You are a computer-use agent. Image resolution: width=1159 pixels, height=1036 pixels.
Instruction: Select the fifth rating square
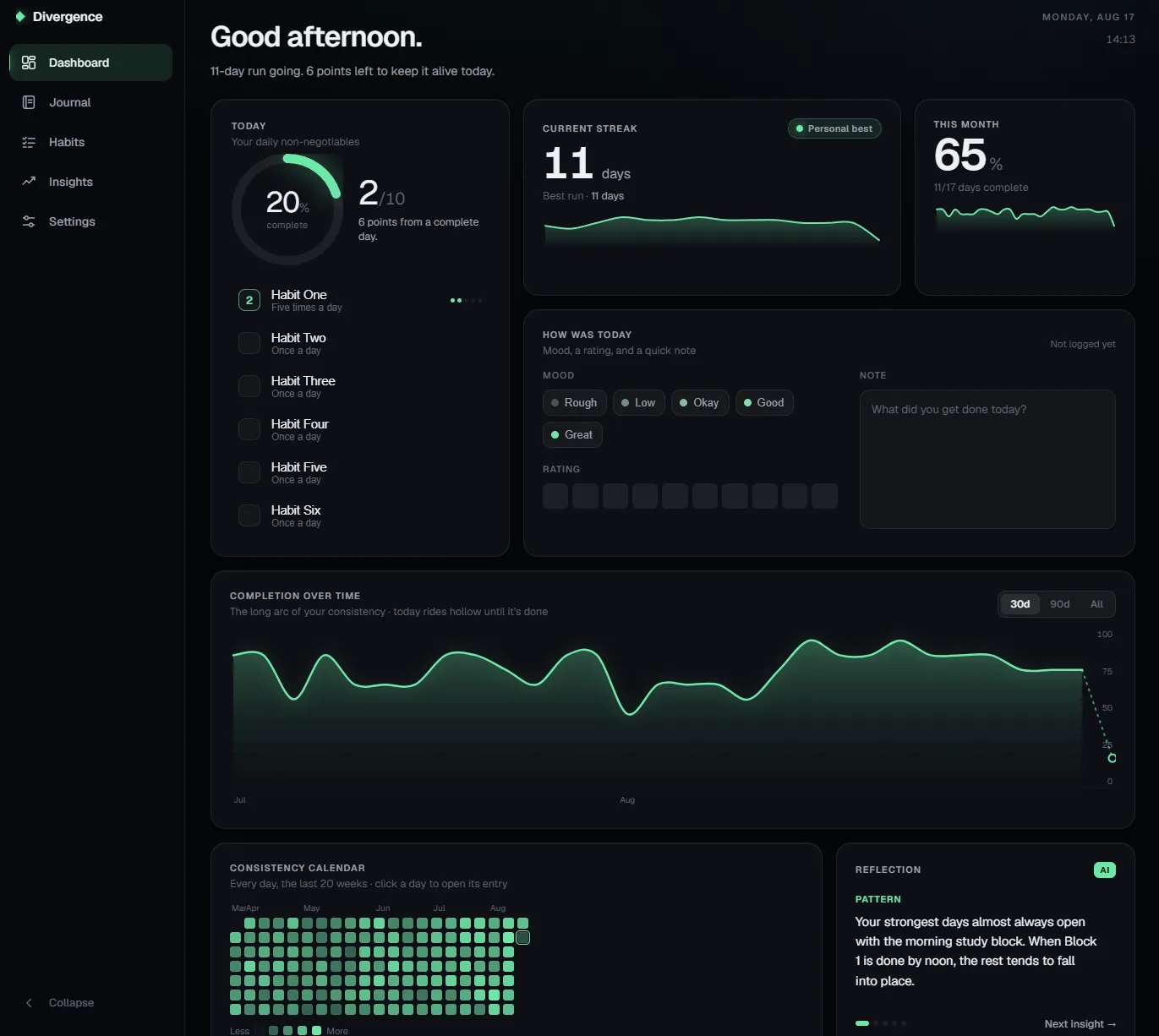[675, 496]
